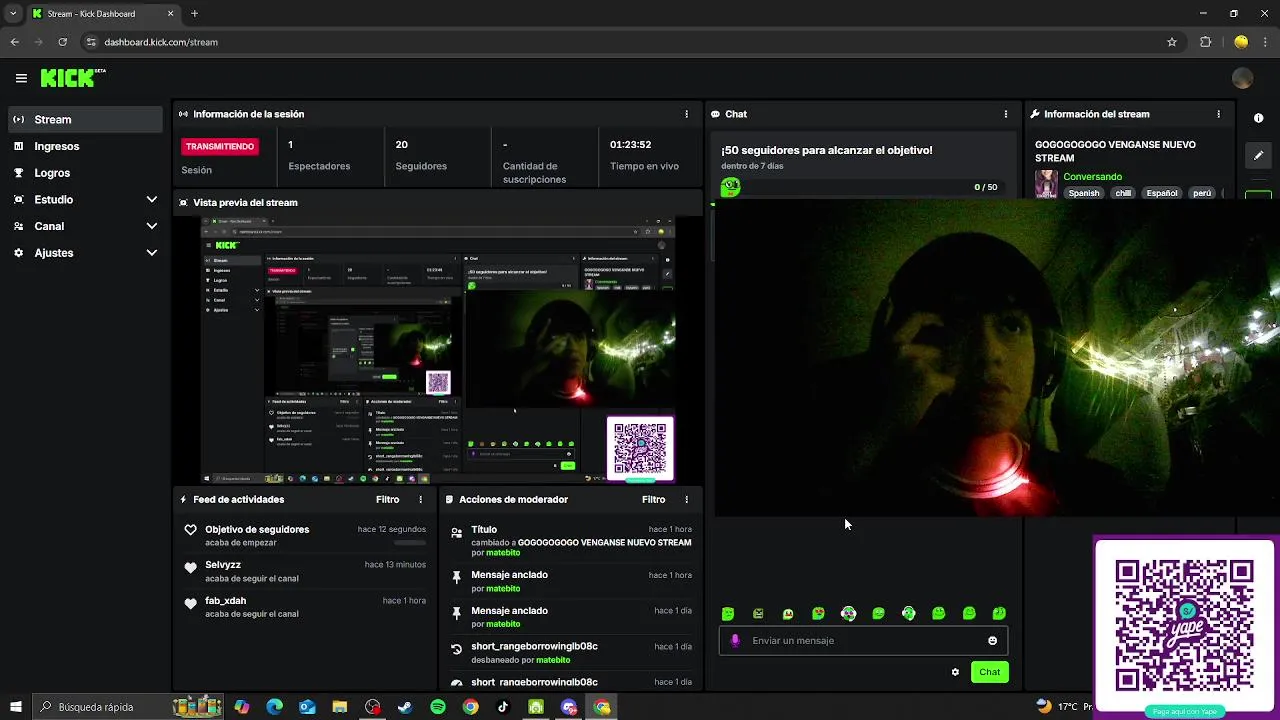1280x720 pixels.
Task: Click the Conversando category link
Action: pyautogui.click(x=1092, y=177)
